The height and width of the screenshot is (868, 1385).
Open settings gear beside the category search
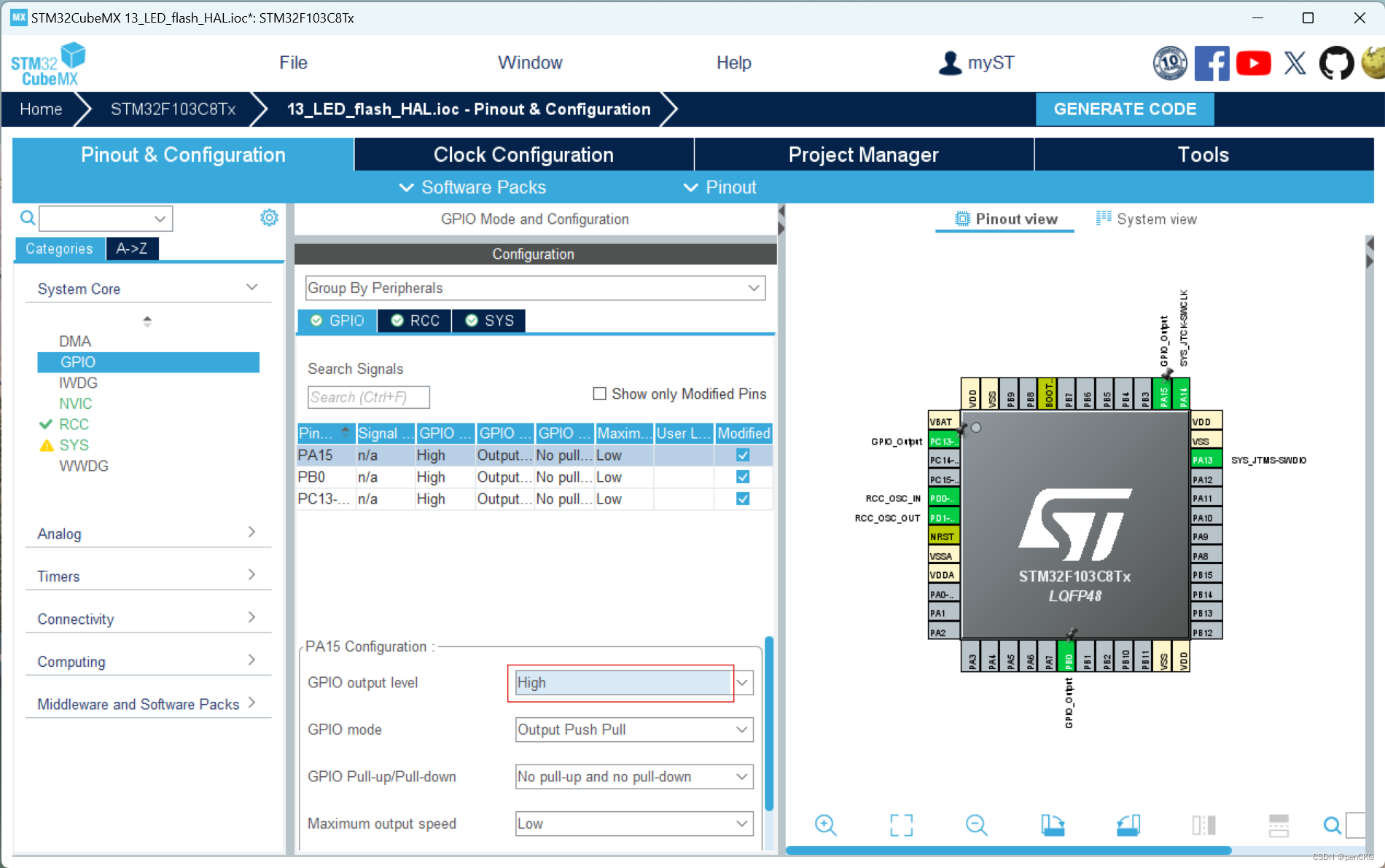coord(269,217)
